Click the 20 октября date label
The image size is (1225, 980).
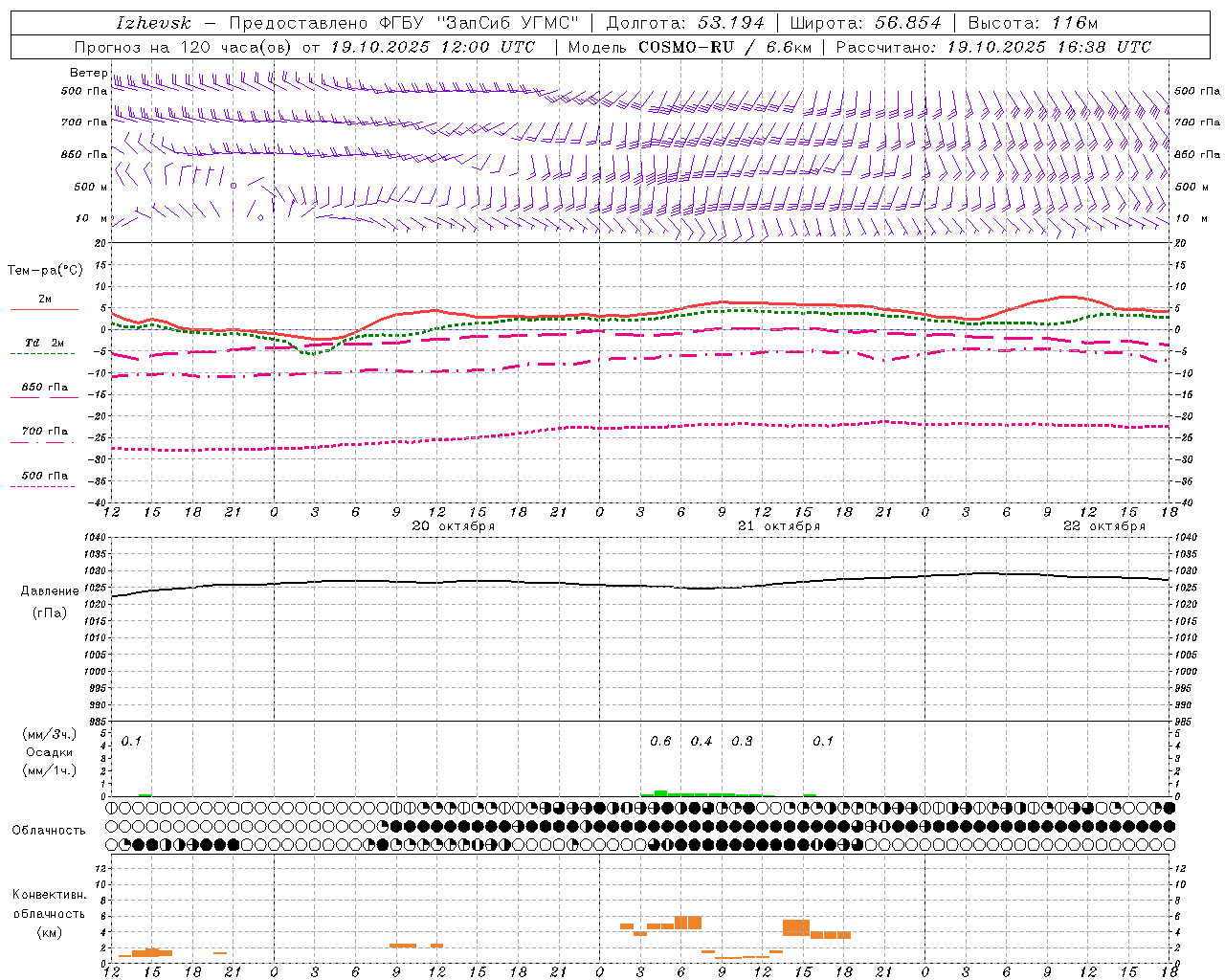click(453, 526)
